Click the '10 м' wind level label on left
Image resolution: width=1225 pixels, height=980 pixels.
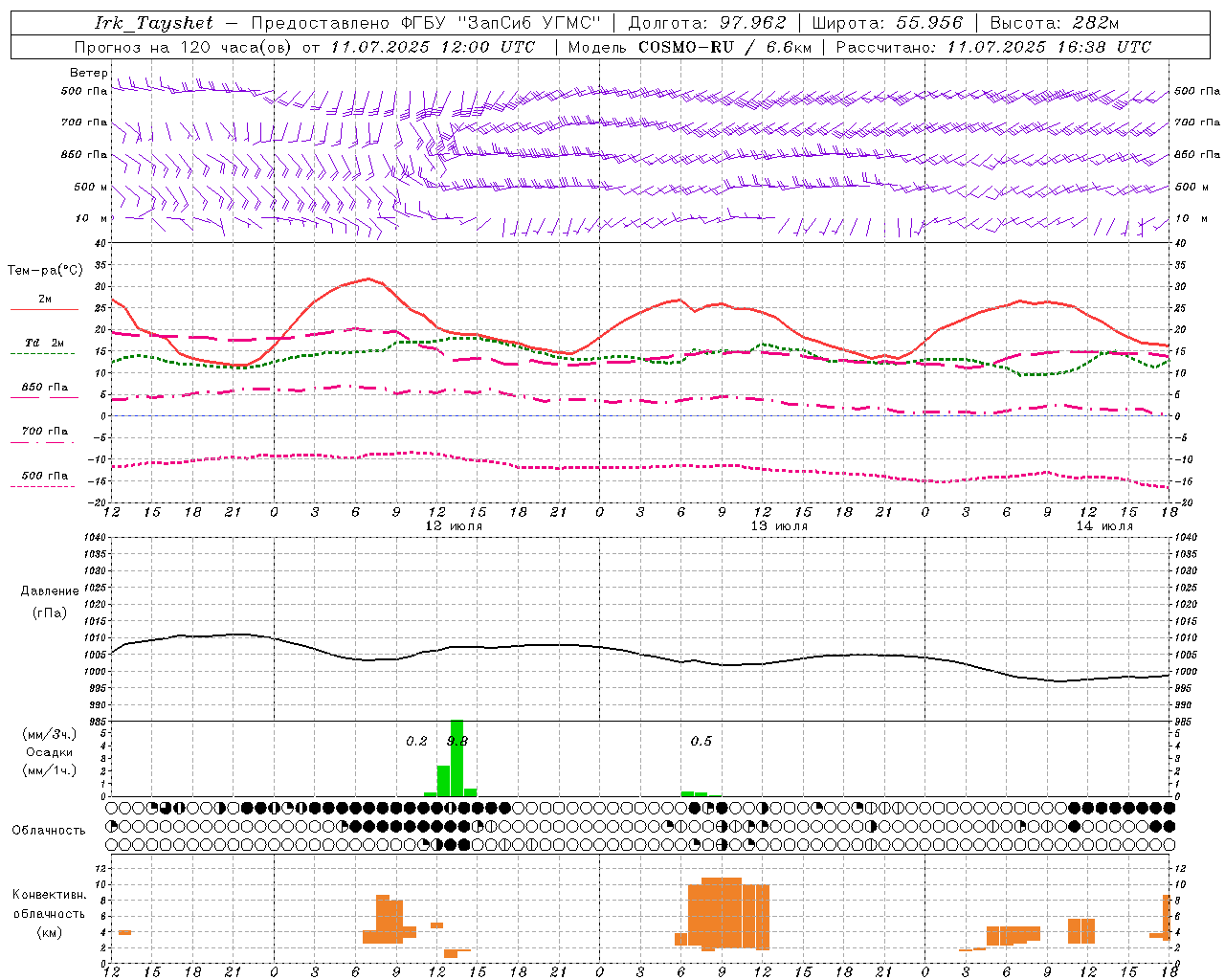point(92,218)
